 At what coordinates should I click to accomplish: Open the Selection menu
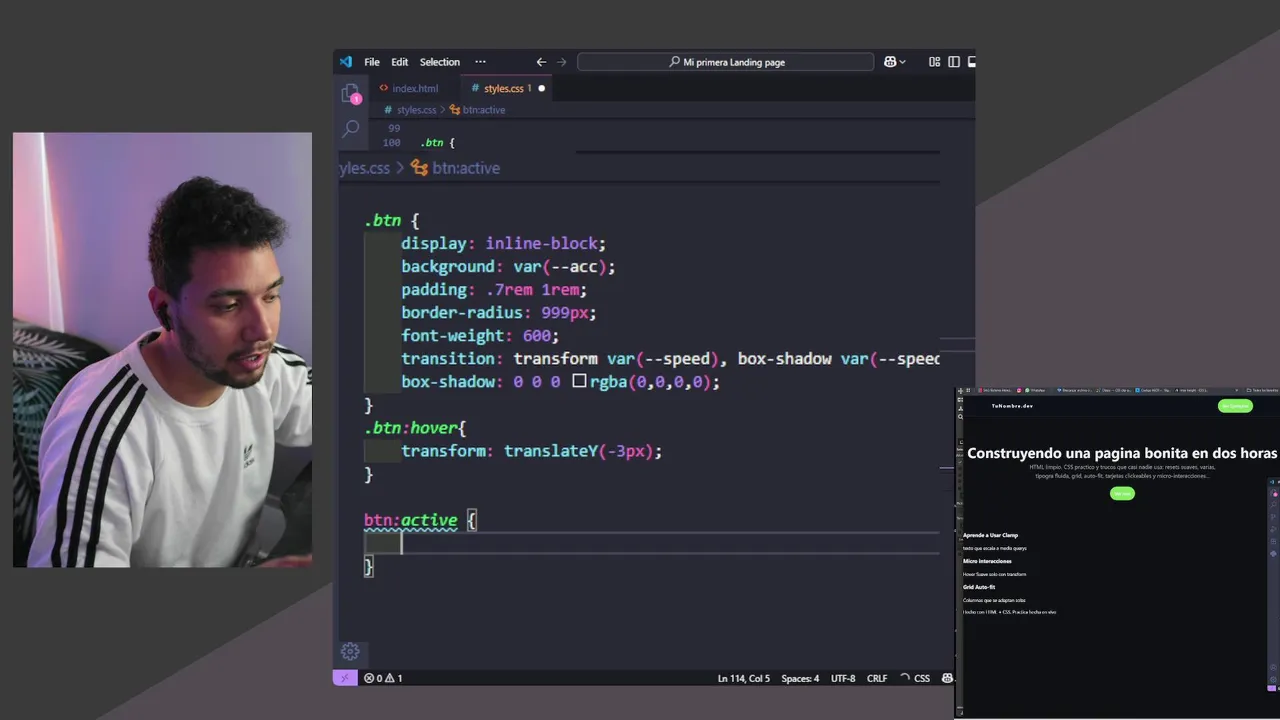(440, 62)
